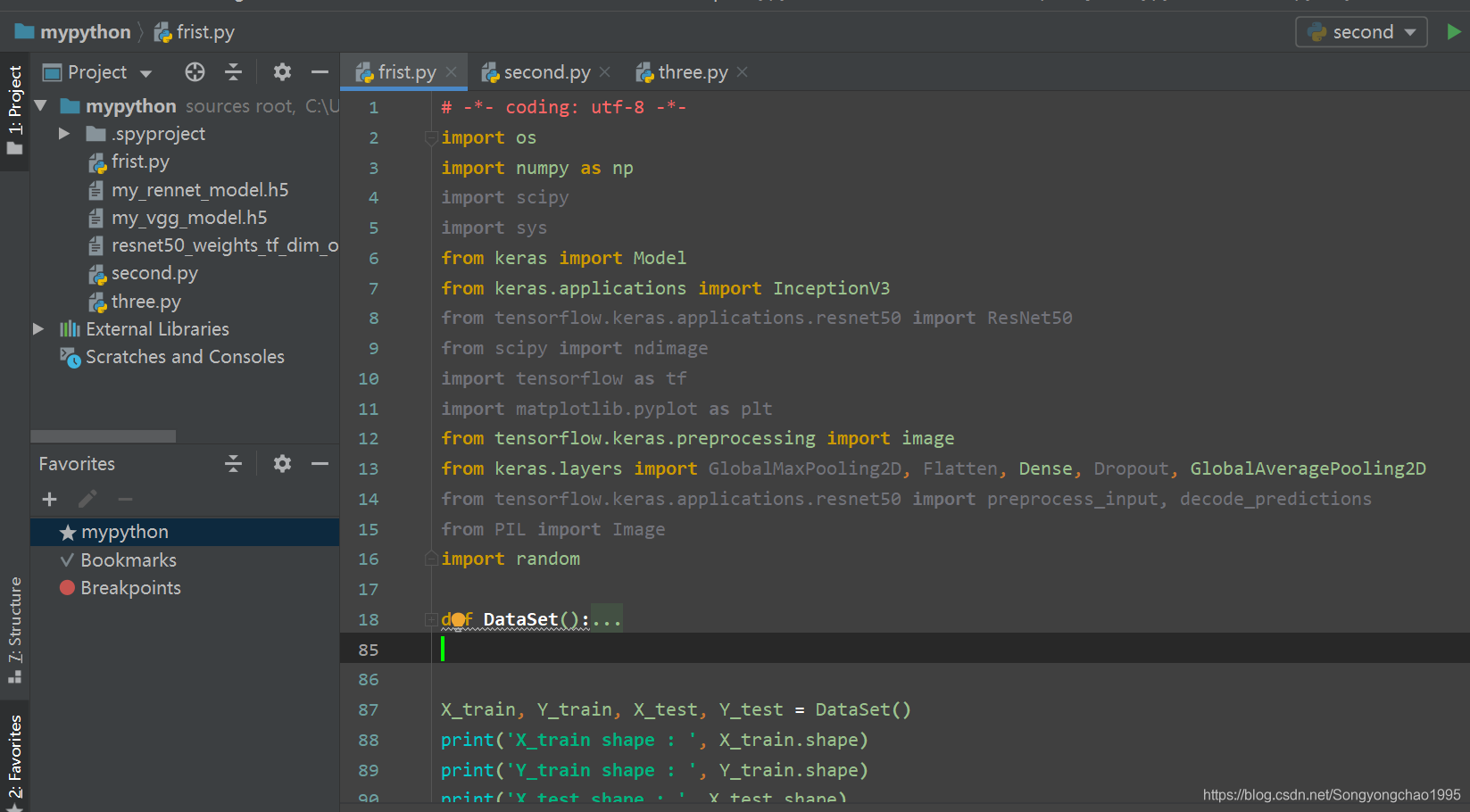
Task: Open the 1: Project tool window tab
Action: [x=14, y=111]
